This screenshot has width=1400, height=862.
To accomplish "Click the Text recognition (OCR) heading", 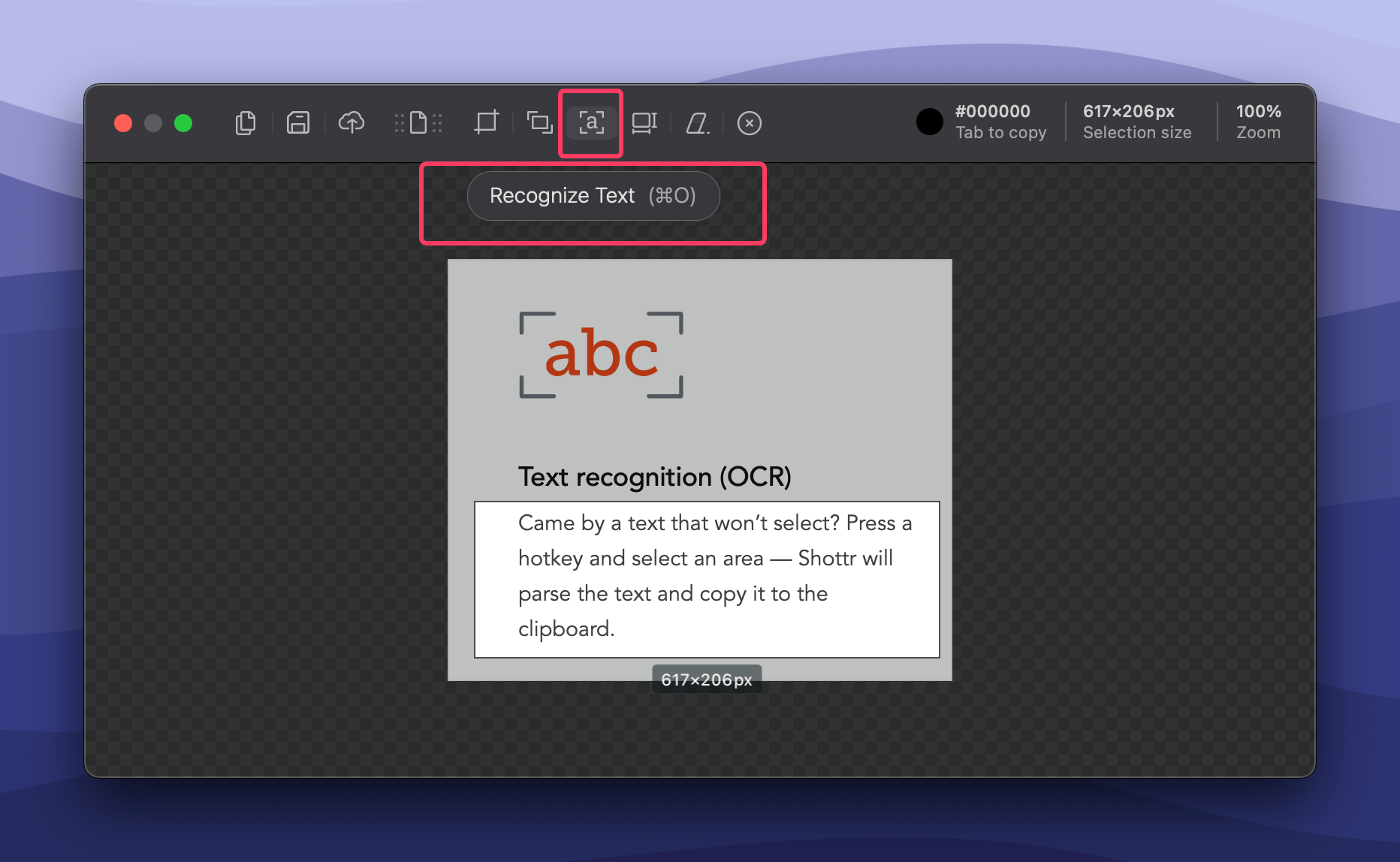I will (x=654, y=478).
